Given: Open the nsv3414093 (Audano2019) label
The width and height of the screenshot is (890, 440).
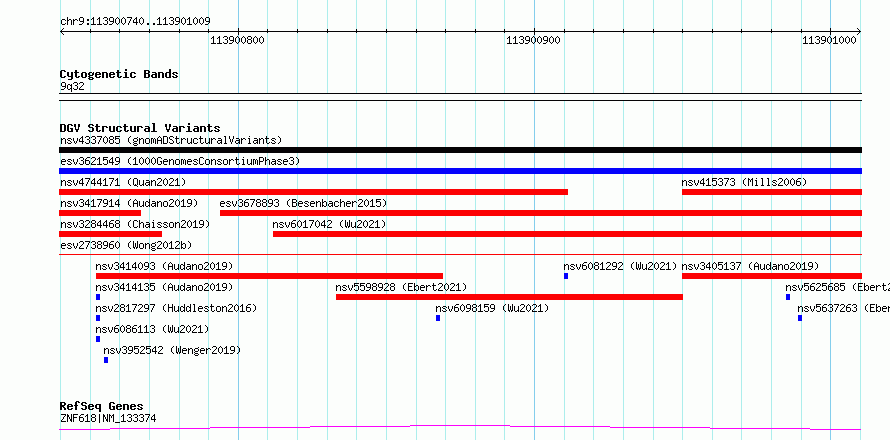Looking at the screenshot, I should [164, 266].
